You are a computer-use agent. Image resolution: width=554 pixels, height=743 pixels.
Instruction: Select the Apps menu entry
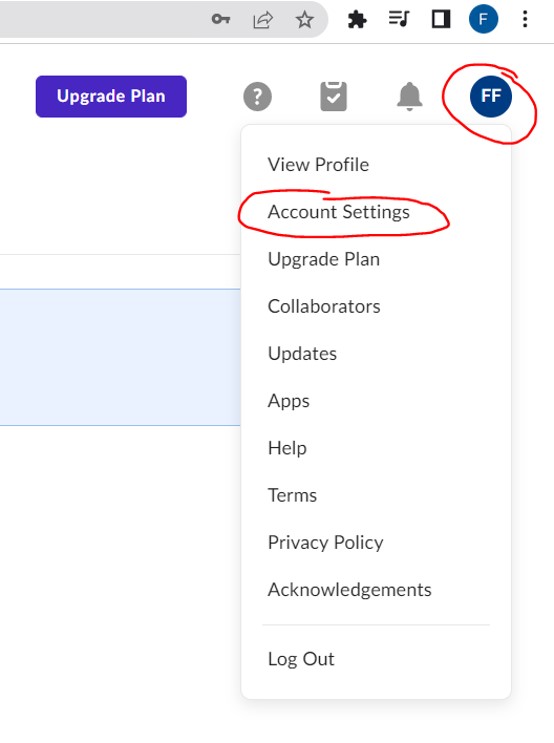pos(288,401)
